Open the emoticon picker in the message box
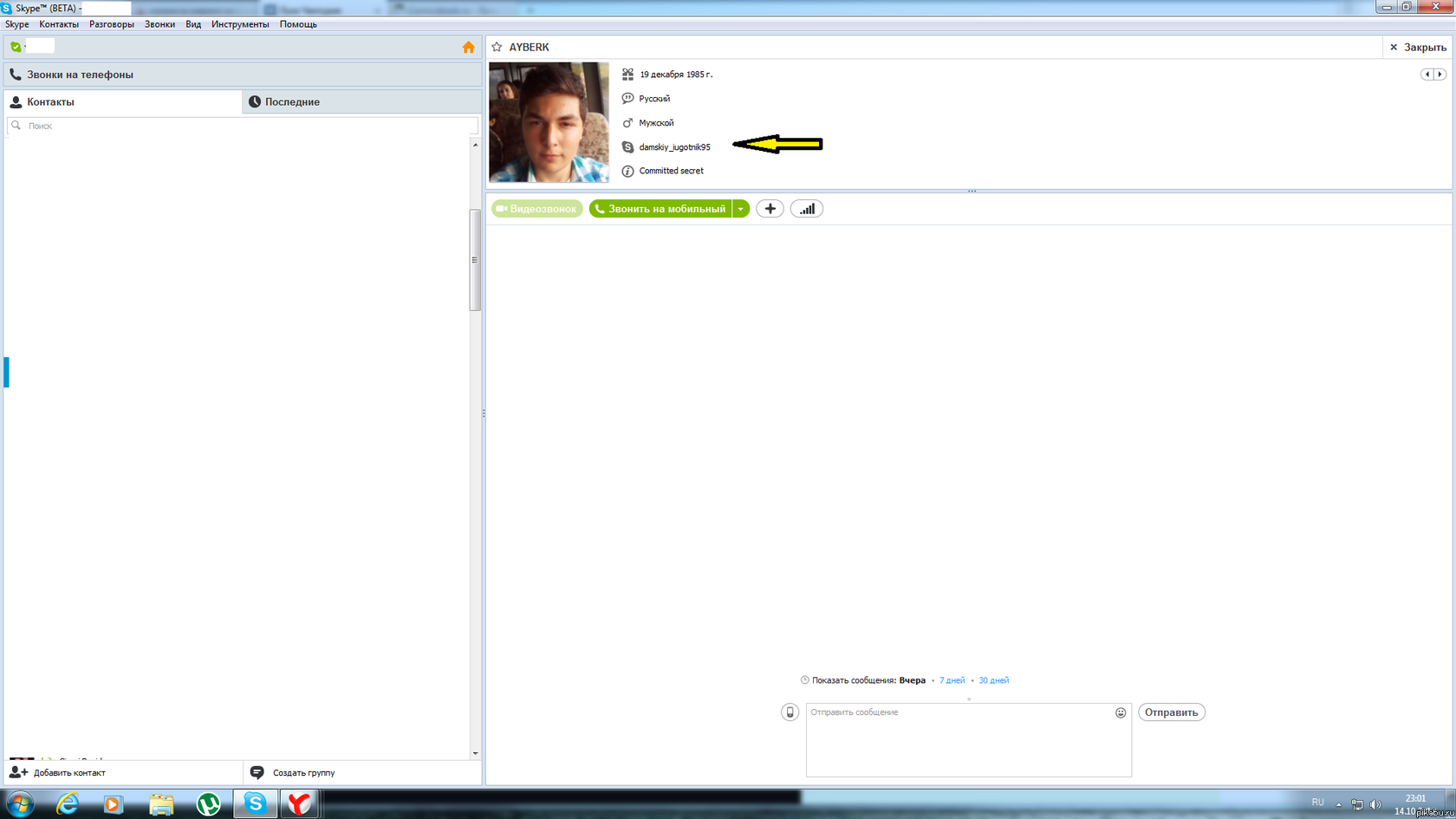Viewport: 1456px width, 819px height. [1121, 712]
